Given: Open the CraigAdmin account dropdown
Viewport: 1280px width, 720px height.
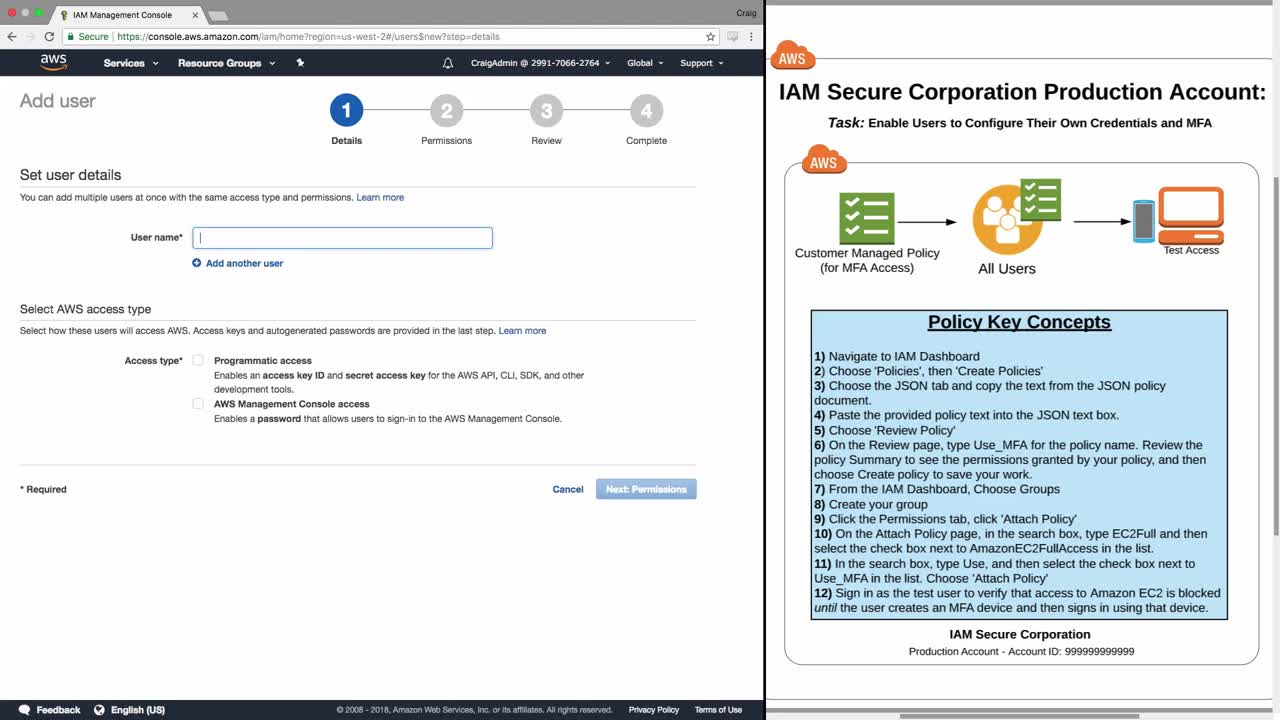Looking at the screenshot, I should pyautogui.click(x=539, y=63).
